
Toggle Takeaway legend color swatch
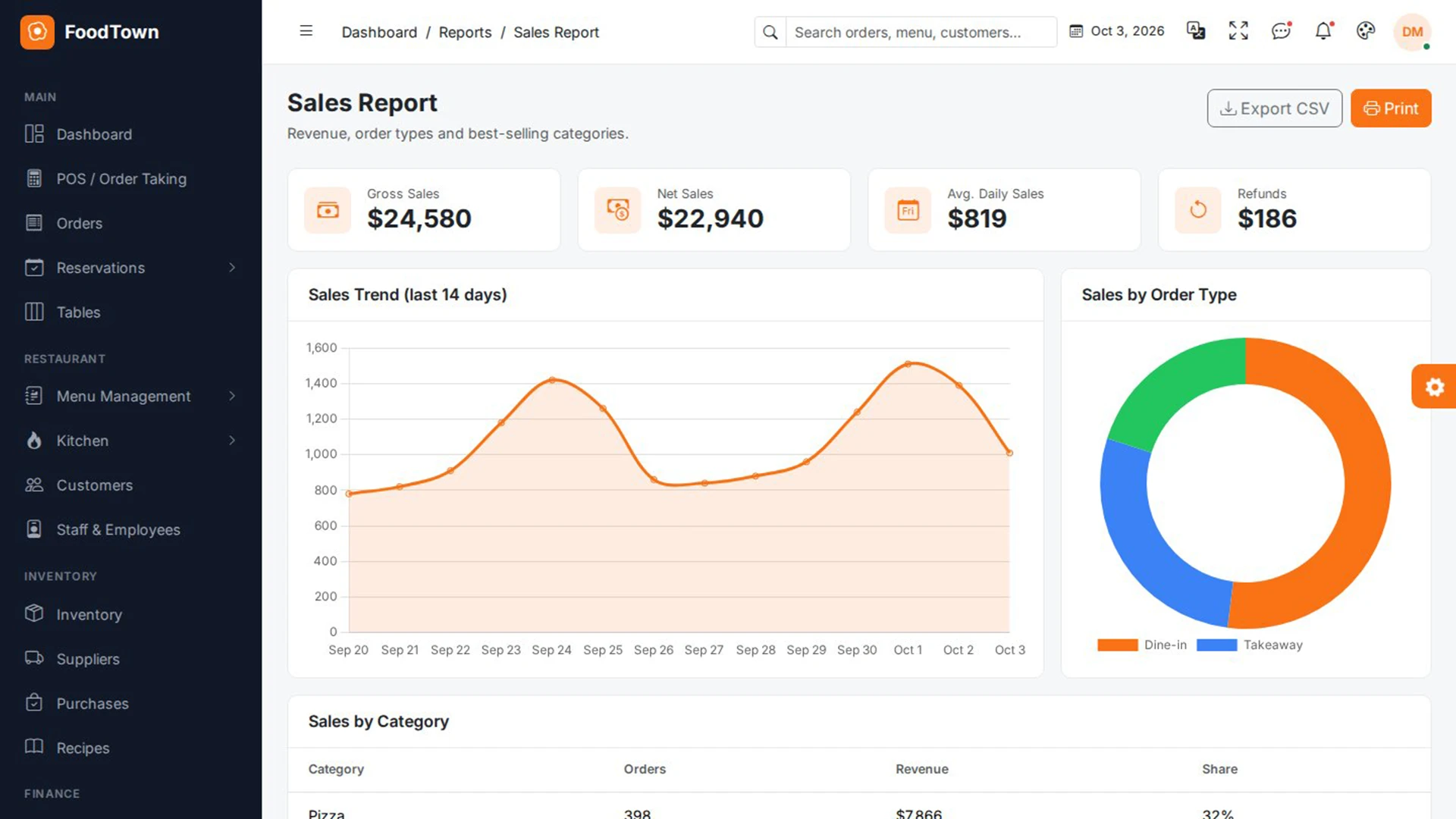tap(1216, 645)
